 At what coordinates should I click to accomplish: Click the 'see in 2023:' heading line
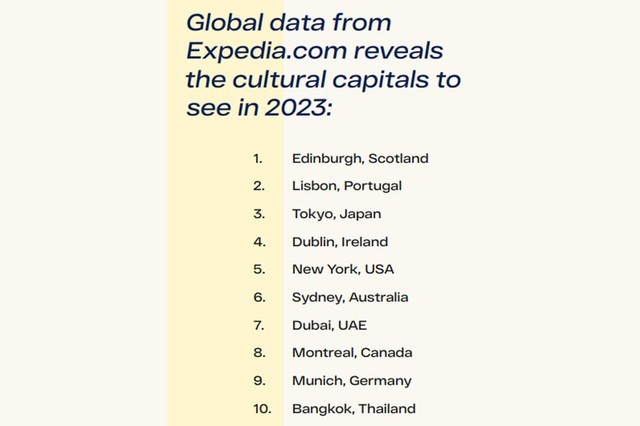point(258,108)
